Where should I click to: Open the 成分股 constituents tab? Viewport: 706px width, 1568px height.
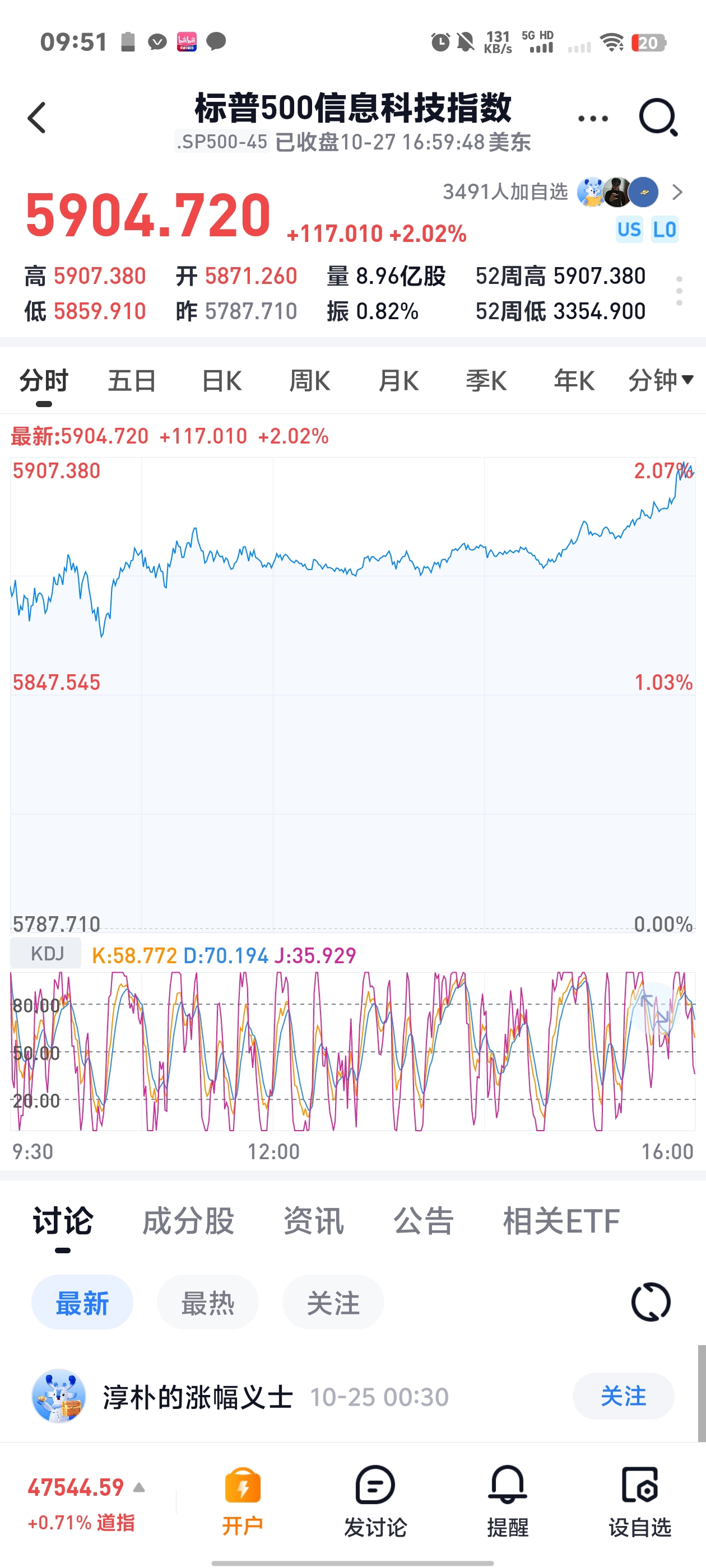(188, 1221)
